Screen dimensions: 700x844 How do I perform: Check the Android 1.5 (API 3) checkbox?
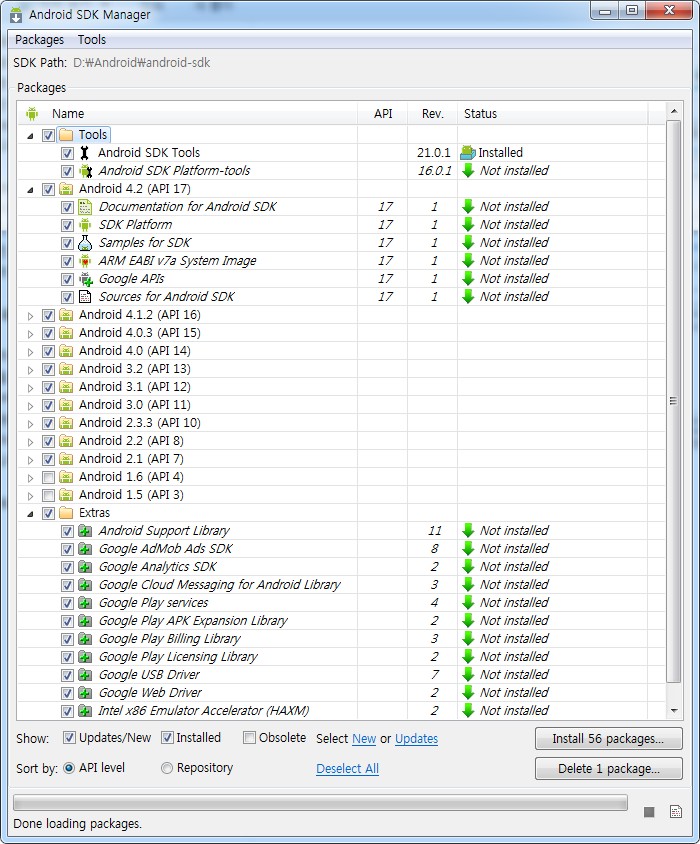[x=48, y=495]
